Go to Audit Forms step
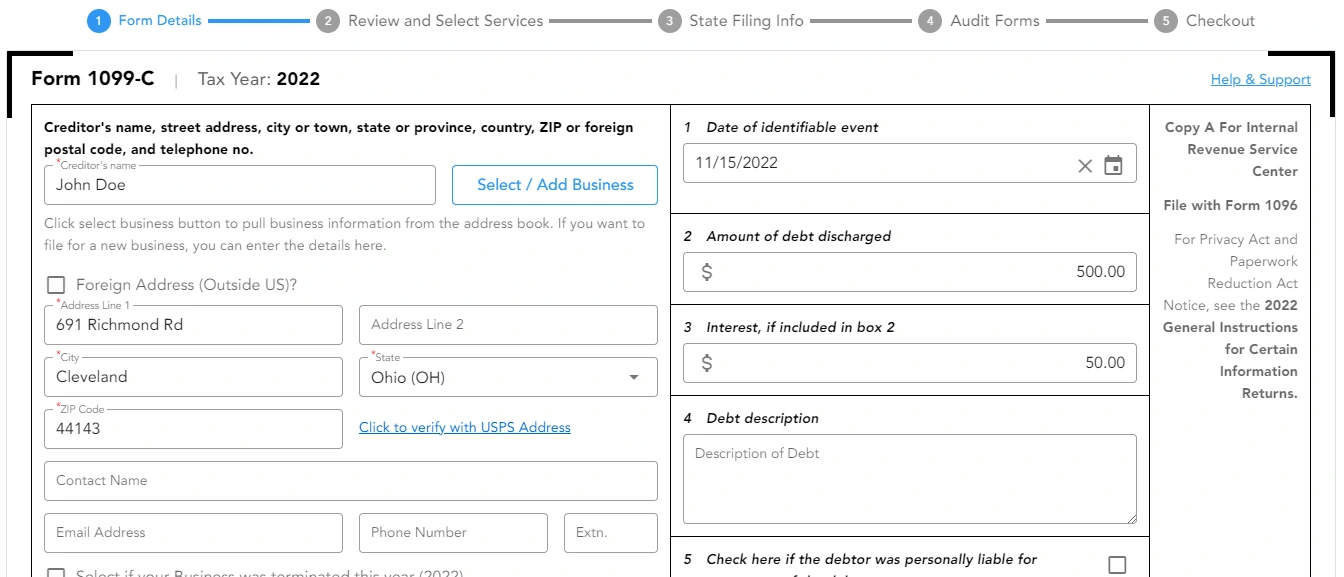 (x=995, y=20)
